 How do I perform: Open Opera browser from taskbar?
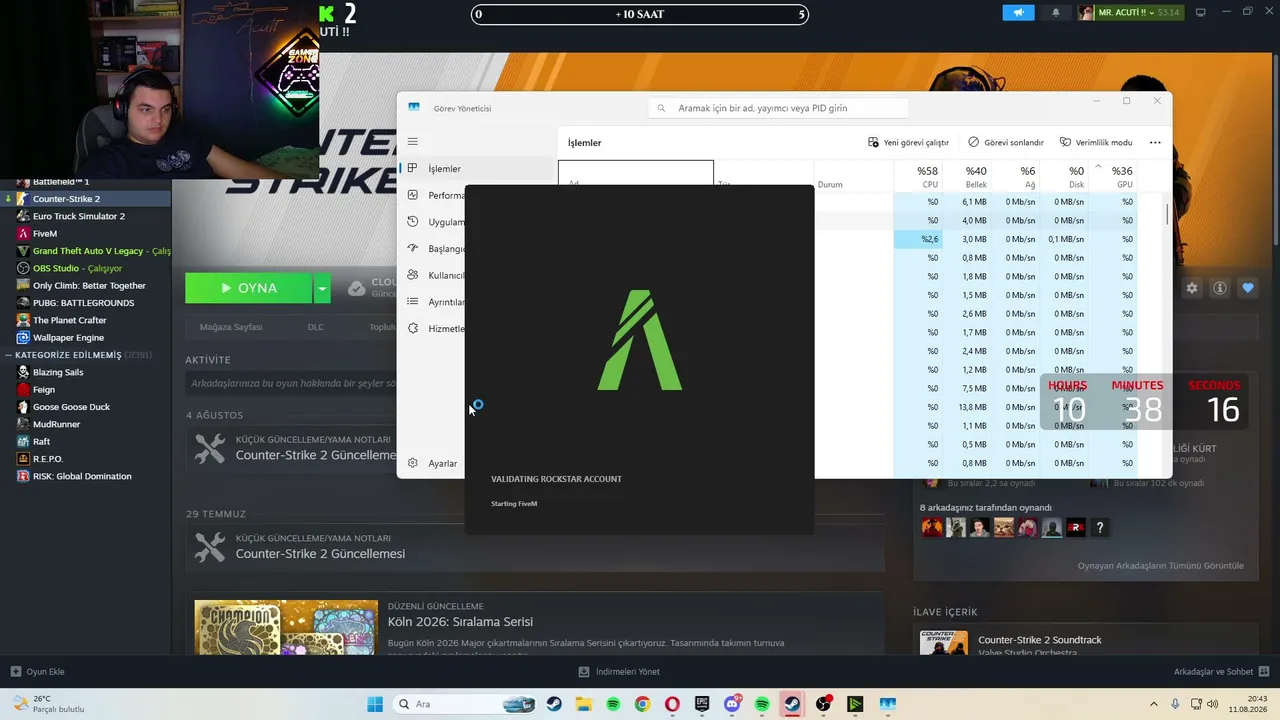click(672, 704)
